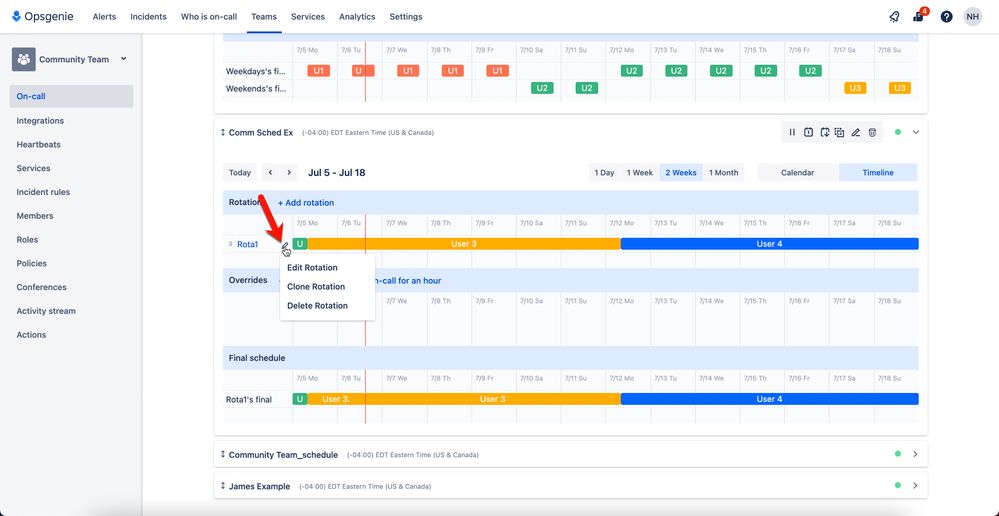
Task: Open the Teams tab
Action: coord(264,17)
